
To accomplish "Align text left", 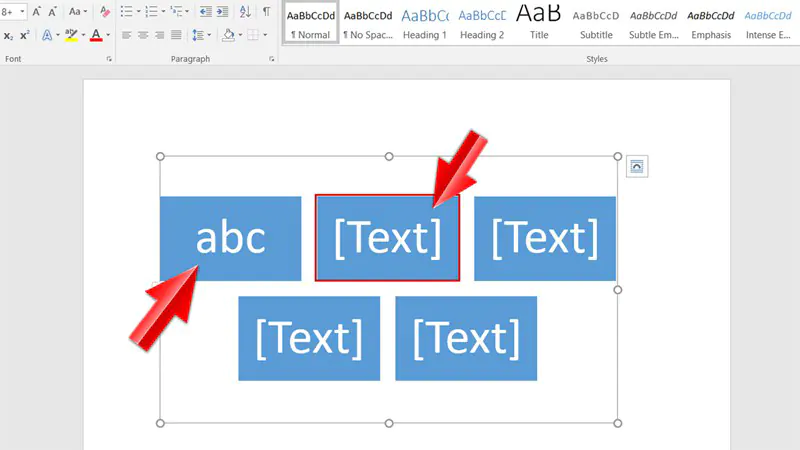I will pos(127,35).
